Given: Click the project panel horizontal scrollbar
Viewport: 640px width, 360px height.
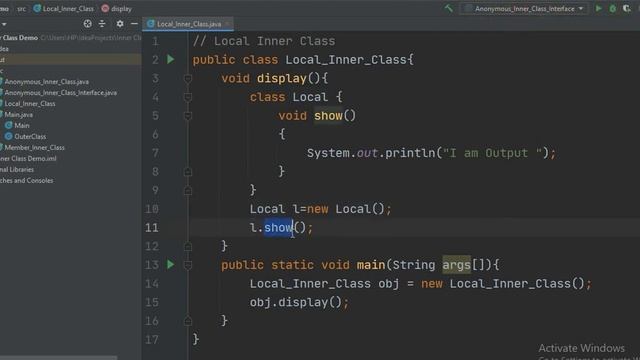Looking at the screenshot, I should coord(59,358).
